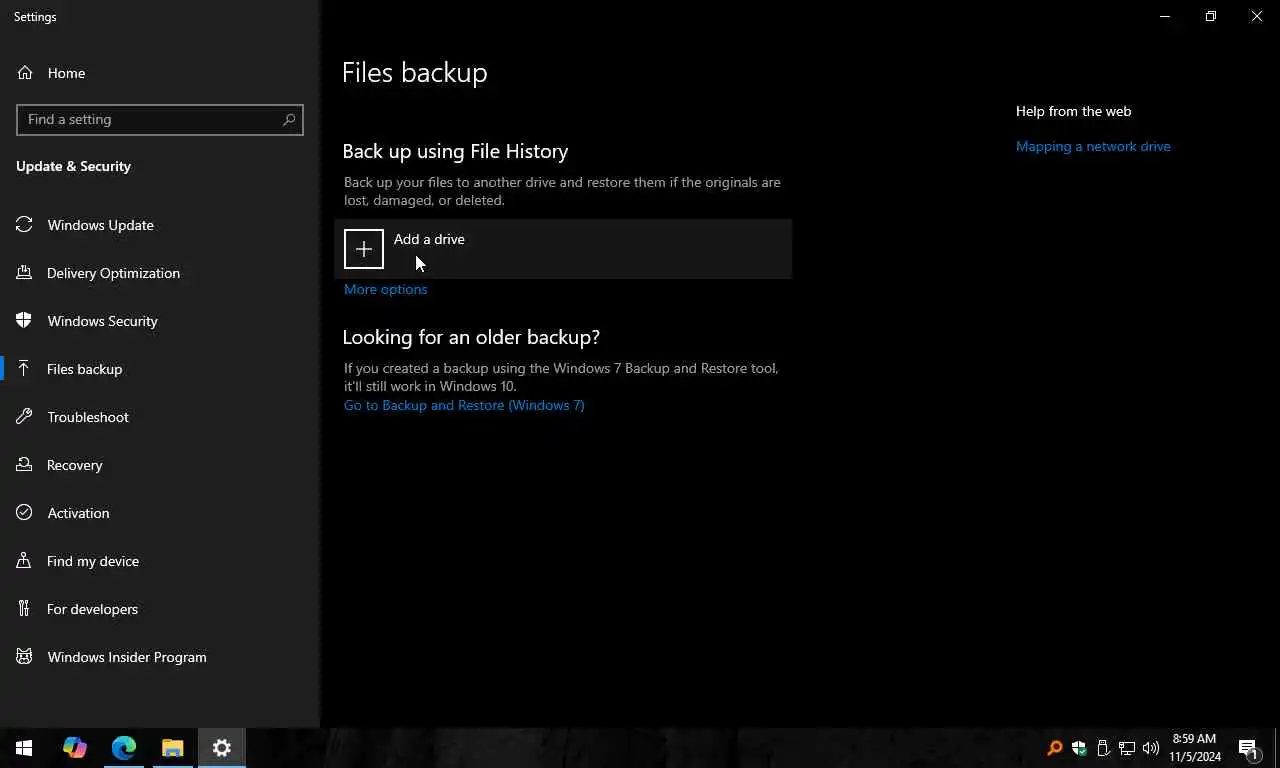Viewport: 1280px width, 768px height.
Task: Click the plus icon to add a drive
Action: (x=363, y=249)
